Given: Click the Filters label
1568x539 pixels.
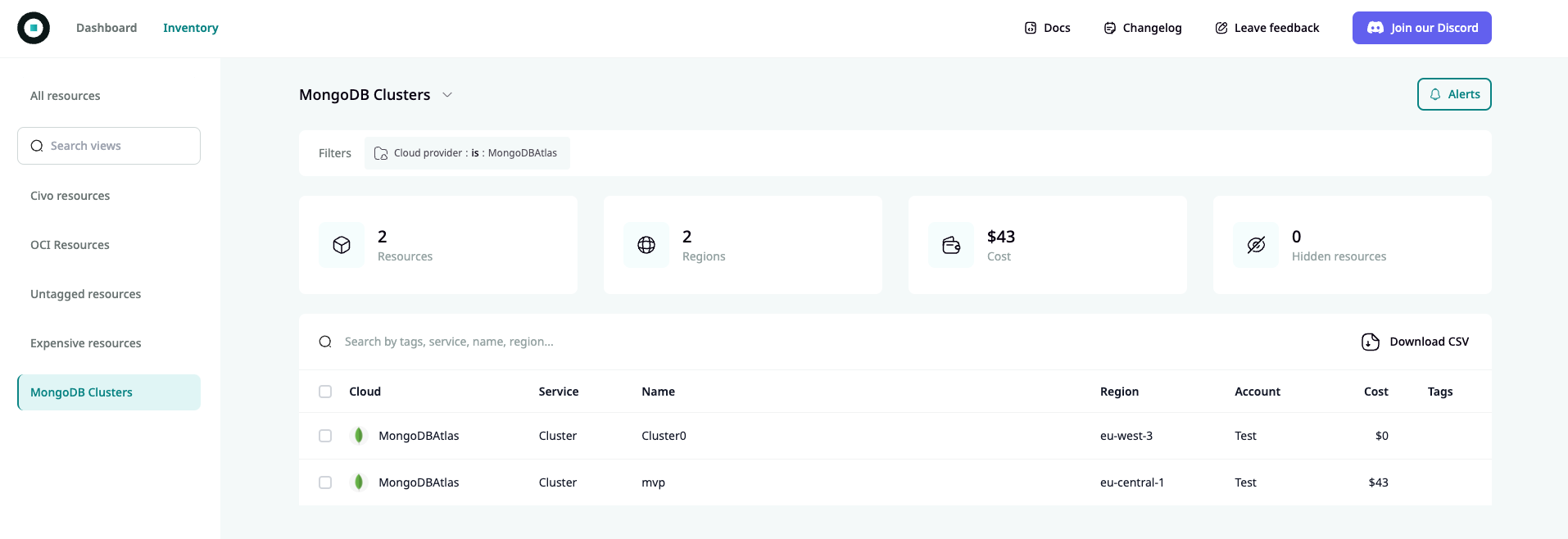Looking at the screenshot, I should [x=335, y=153].
